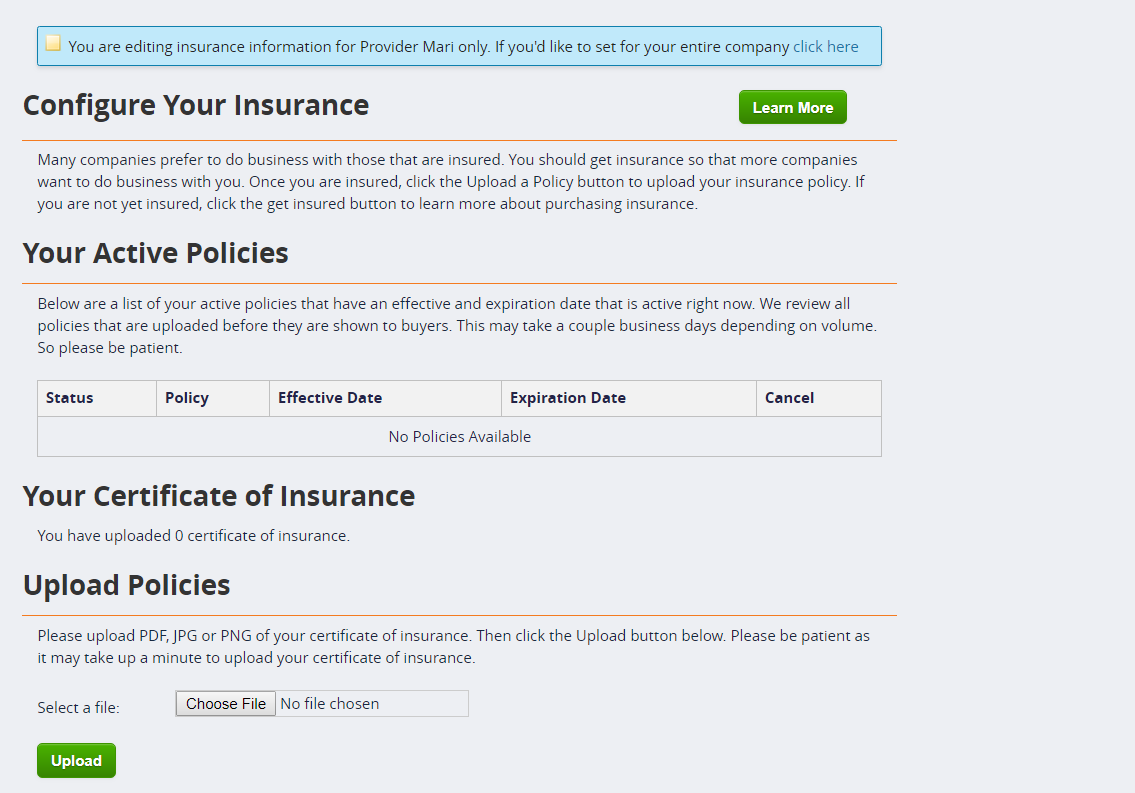Click the Choose File button
Image resolution: width=1135 pixels, height=793 pixels.
pyautogui.click(x=226, y=703)
